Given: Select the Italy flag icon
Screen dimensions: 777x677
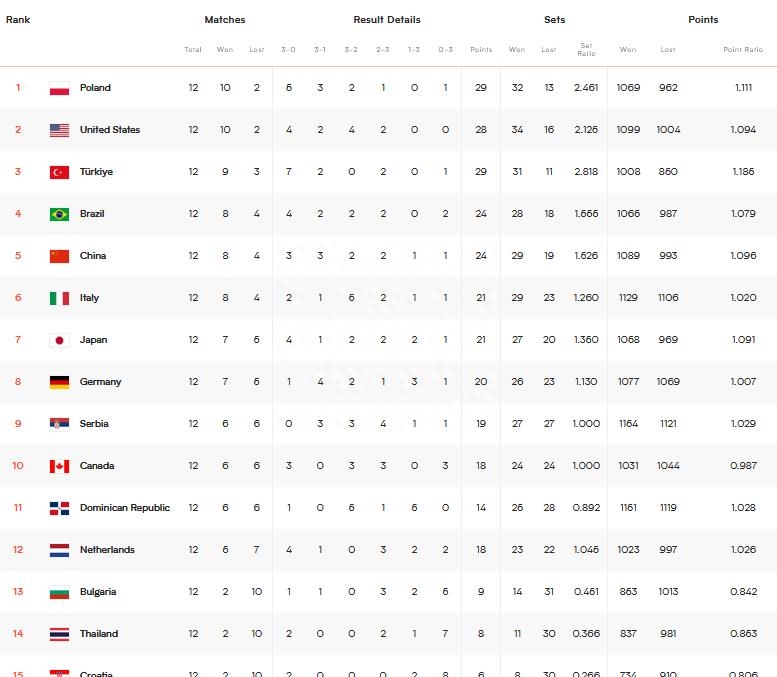Looking at the screenshot, I should pos(59,298).
